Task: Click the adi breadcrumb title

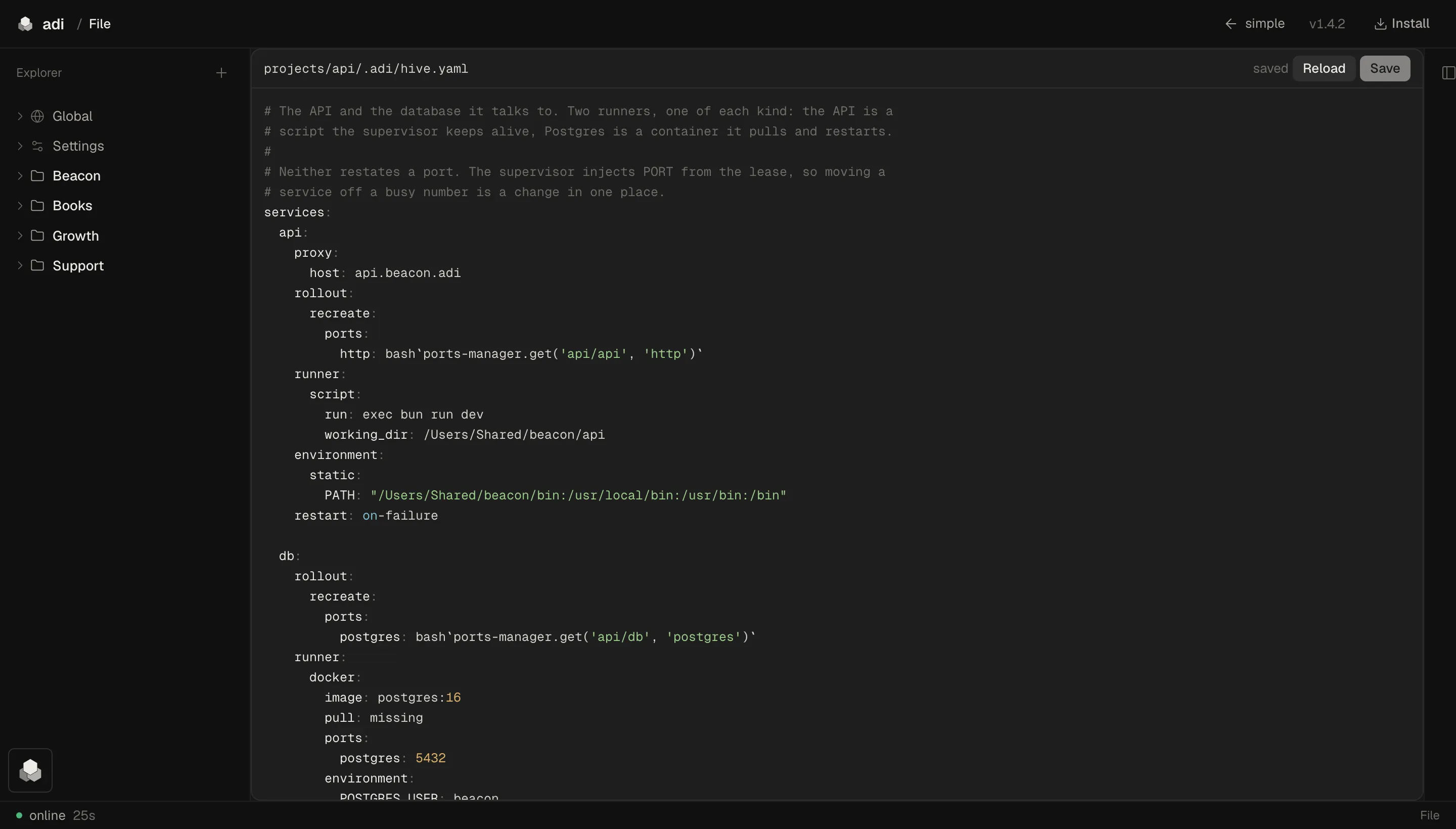Action: 53,24
